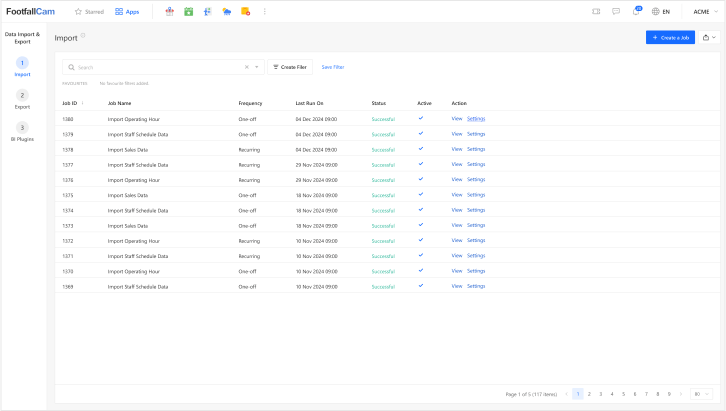Screen dimensions: 726x411
Task: Open the blue chart app shortcut
Action: pos(207,12)
